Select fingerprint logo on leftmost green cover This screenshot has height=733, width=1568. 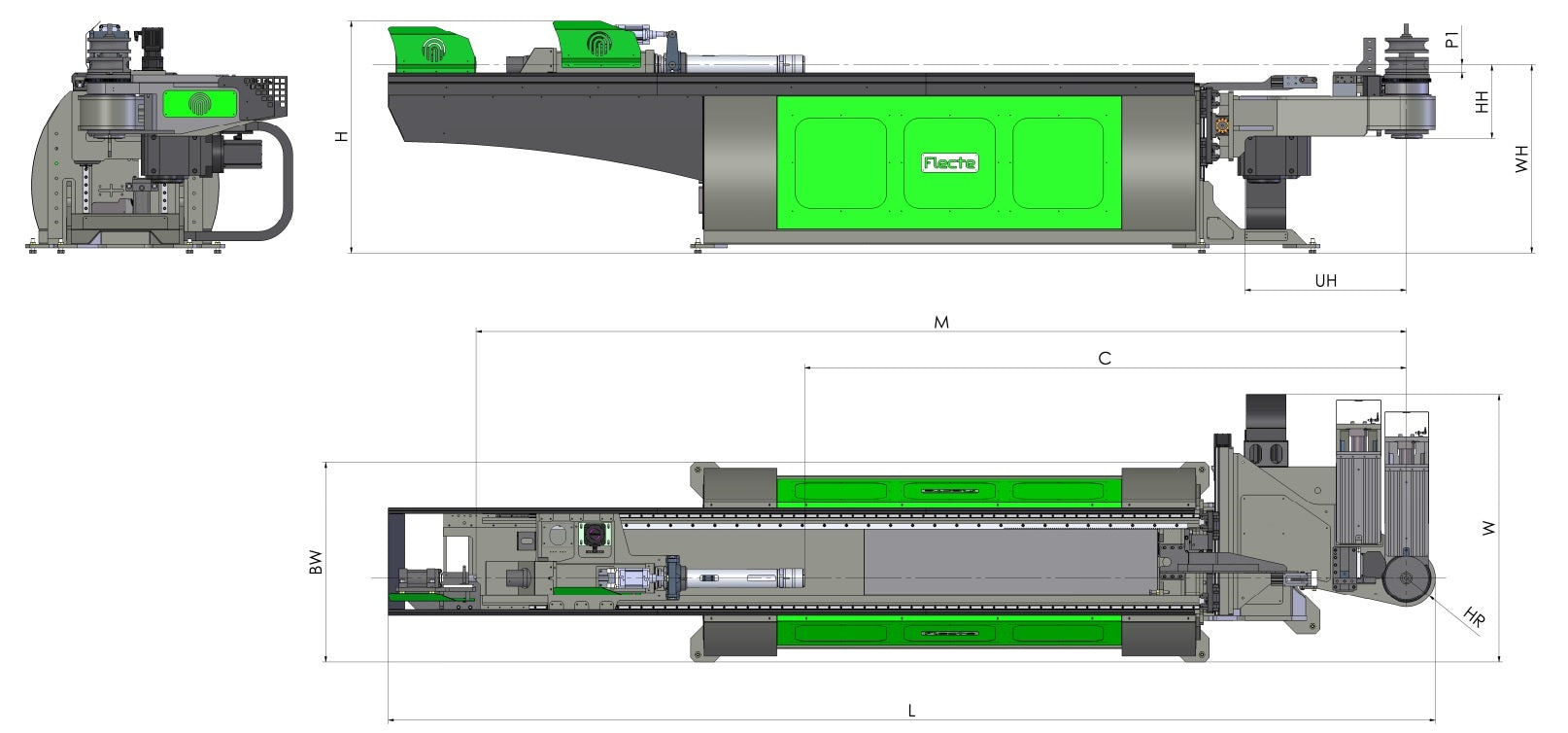[431, 50]
